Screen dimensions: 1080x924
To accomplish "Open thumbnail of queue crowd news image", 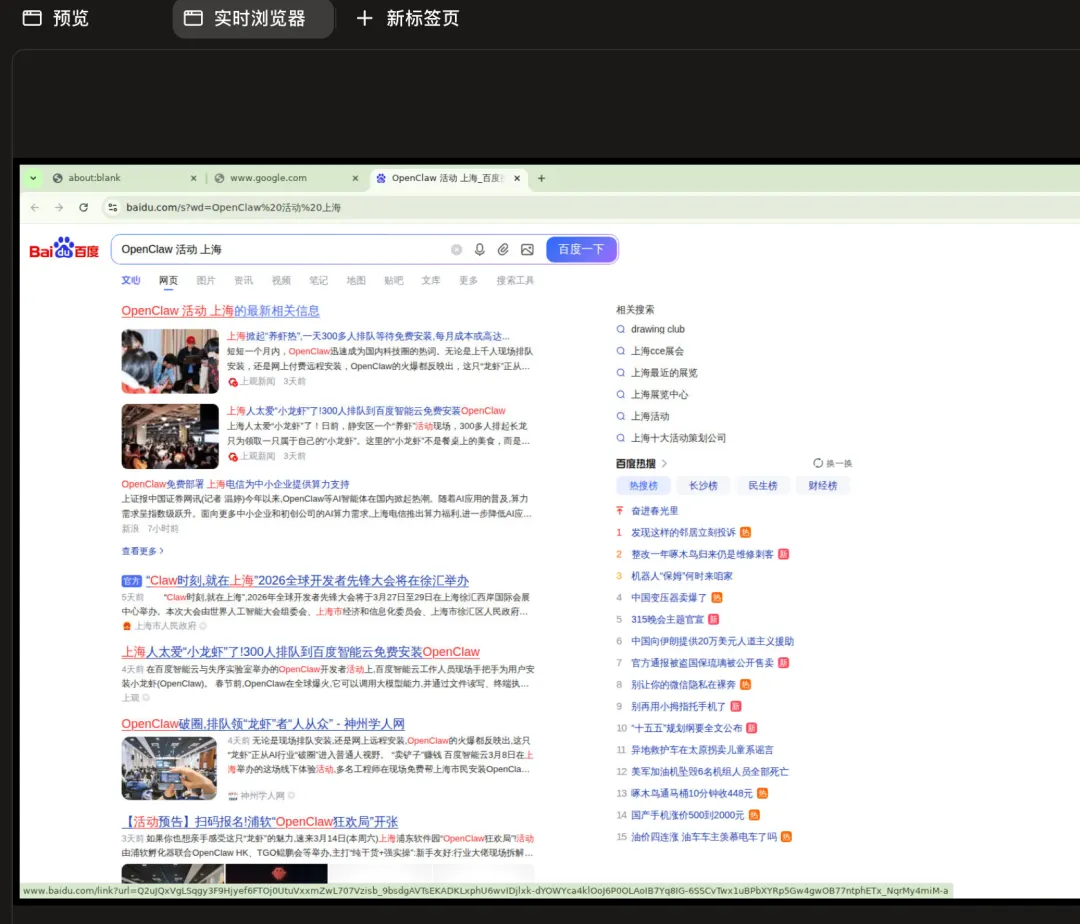I will coord(170,361).
